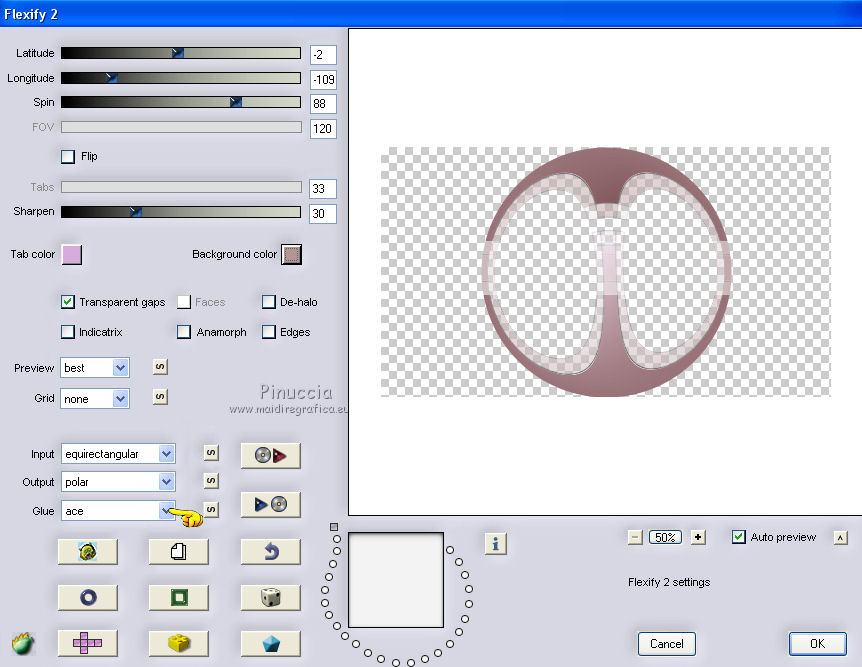Click the load preset disc-and-arrow button
The image size is (862, 667).
click(270, 455)
